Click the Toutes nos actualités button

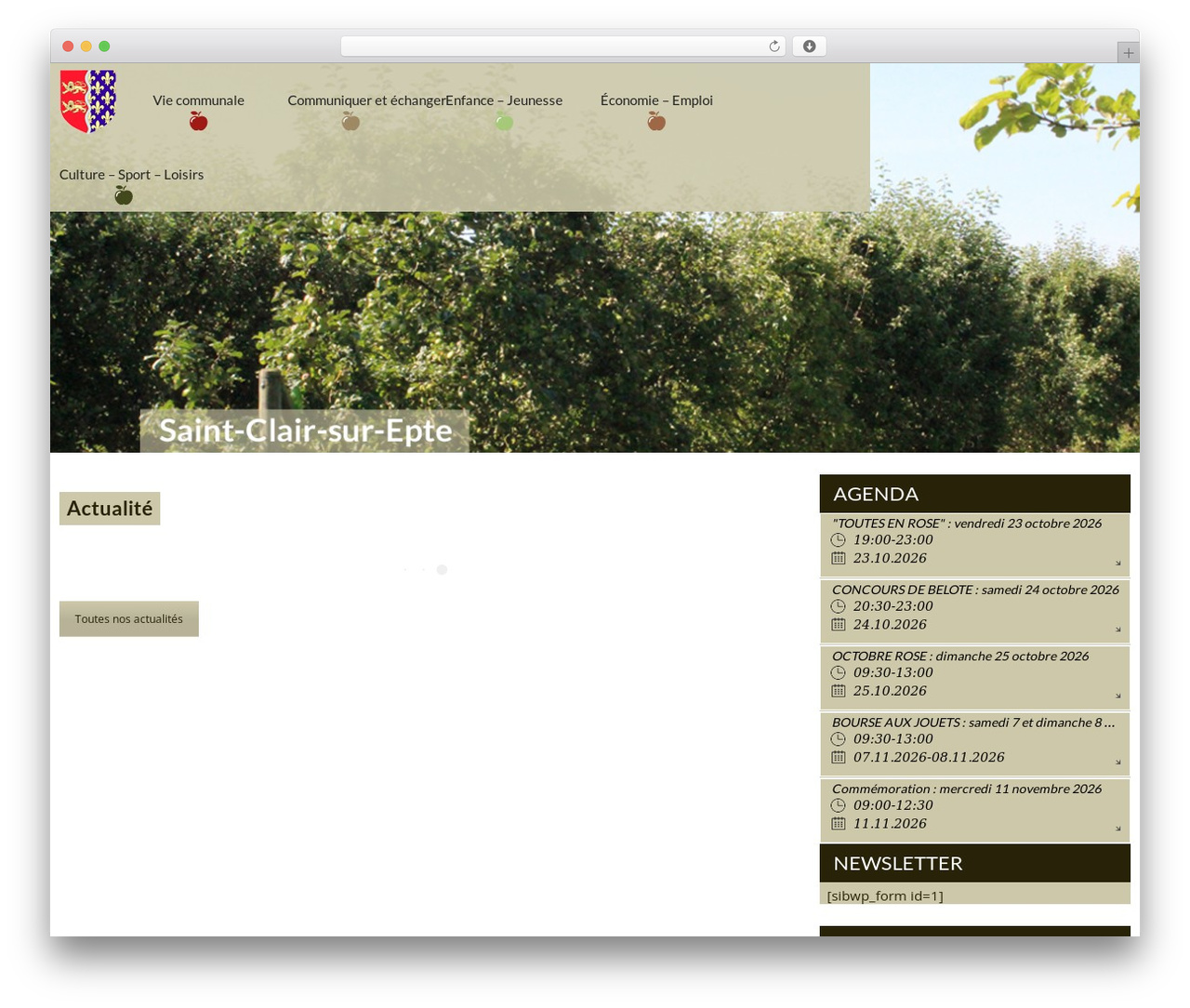(x=129, y=619)
